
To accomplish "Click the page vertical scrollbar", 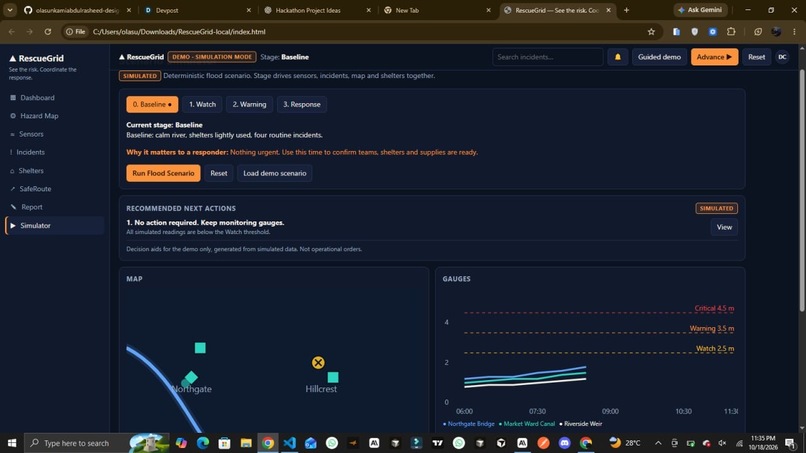I will point(802,190).
